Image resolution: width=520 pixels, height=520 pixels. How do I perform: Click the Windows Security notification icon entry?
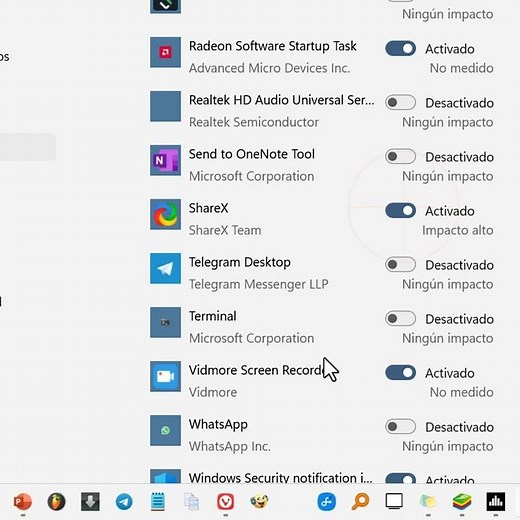point(165,476)
